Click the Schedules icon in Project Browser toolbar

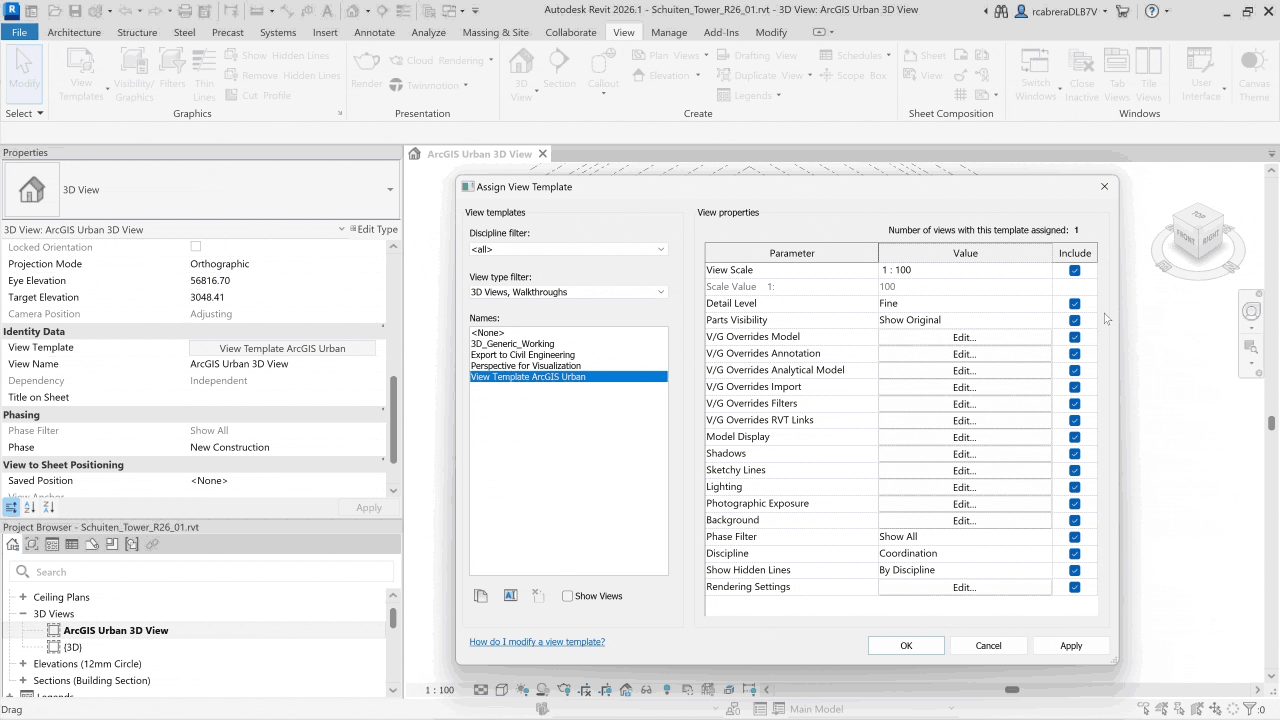coord(72,545)
